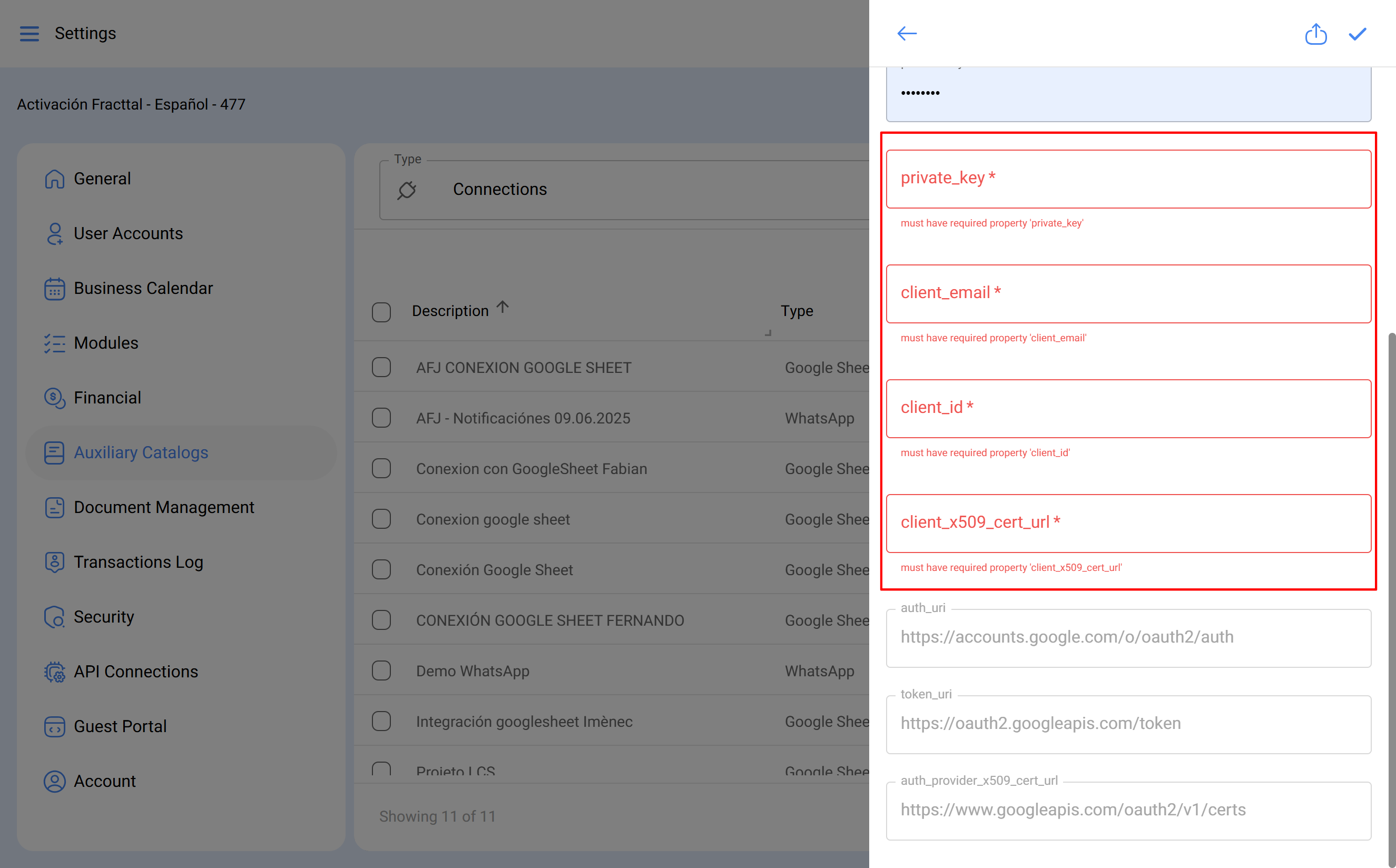Switch to the Security settings section
The height and width of the screenshot is (868, 1396).
click(x=55, y=617)
